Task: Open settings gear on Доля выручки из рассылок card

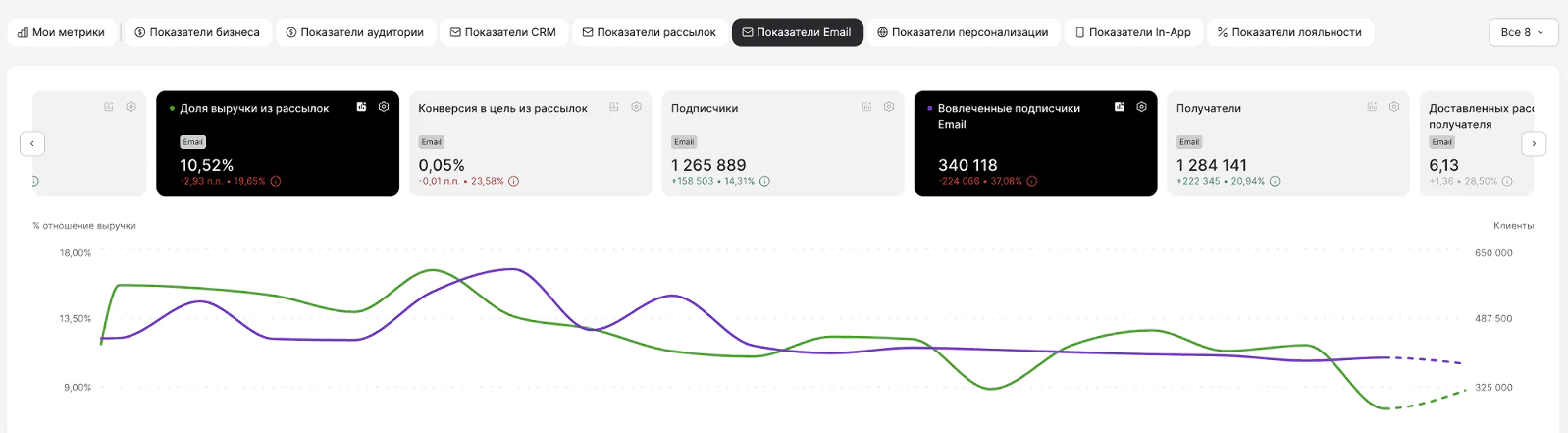Action: pyautogui.click(x=384, y=107)
